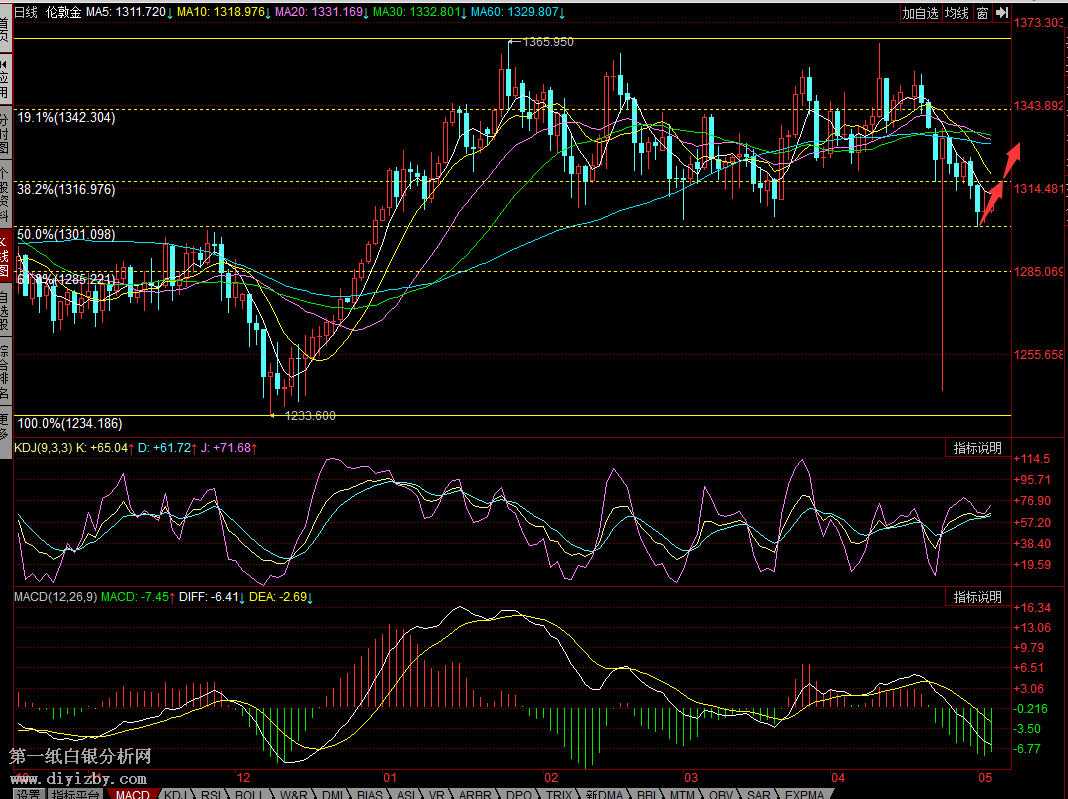The height and width of the screenshot is (799, 1068).
Task: Switch to the OBV indicator tab
Action: click(x=721, y=794)
